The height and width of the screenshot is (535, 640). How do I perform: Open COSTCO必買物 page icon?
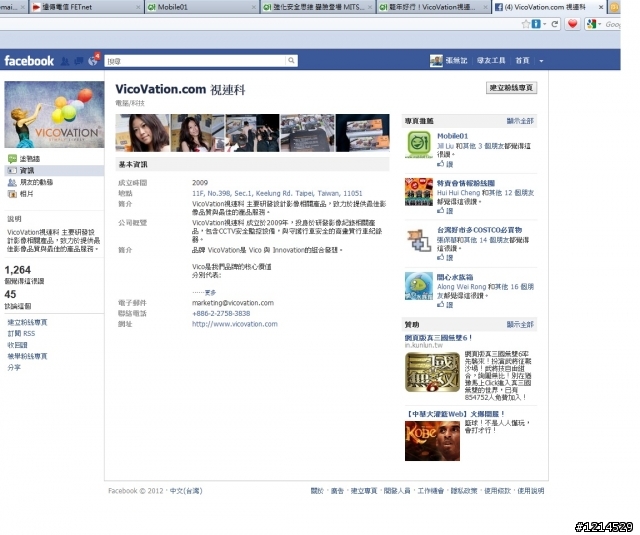419,240
